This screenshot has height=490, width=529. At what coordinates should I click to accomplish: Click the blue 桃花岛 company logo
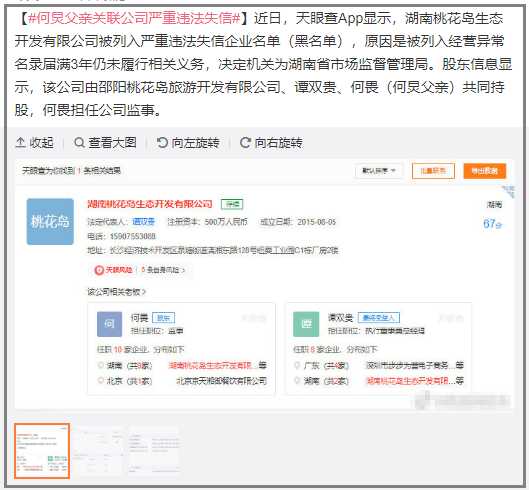pyautogui.click(x=50, y=222)
